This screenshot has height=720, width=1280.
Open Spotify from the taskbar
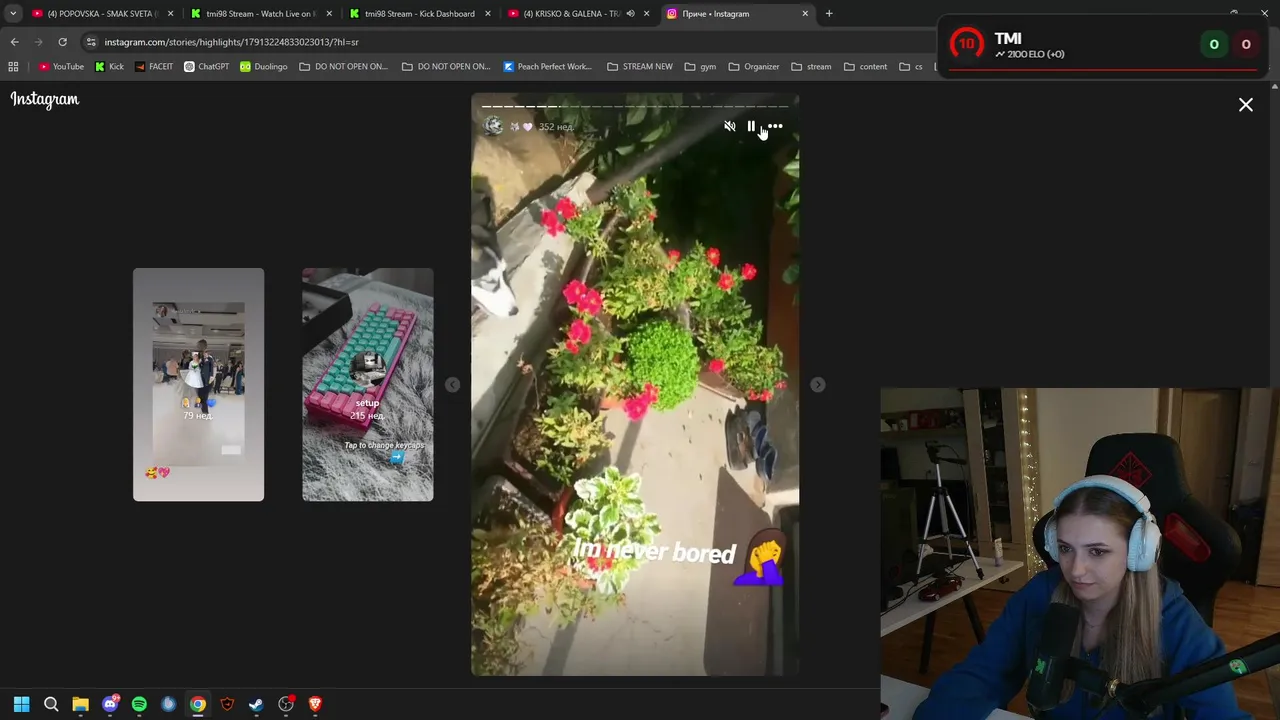[139, 704]
